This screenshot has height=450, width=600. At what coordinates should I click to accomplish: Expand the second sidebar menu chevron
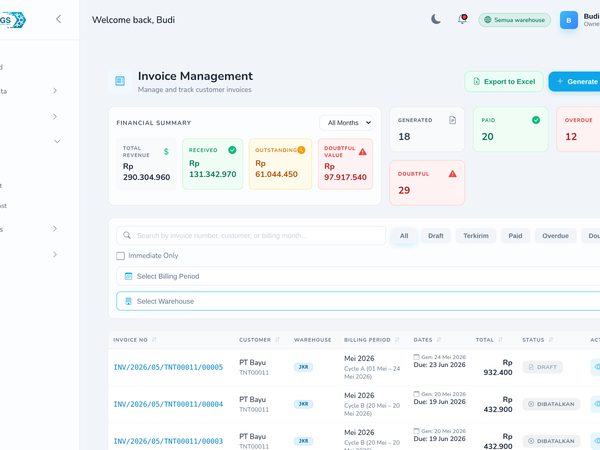pos(55,116)
